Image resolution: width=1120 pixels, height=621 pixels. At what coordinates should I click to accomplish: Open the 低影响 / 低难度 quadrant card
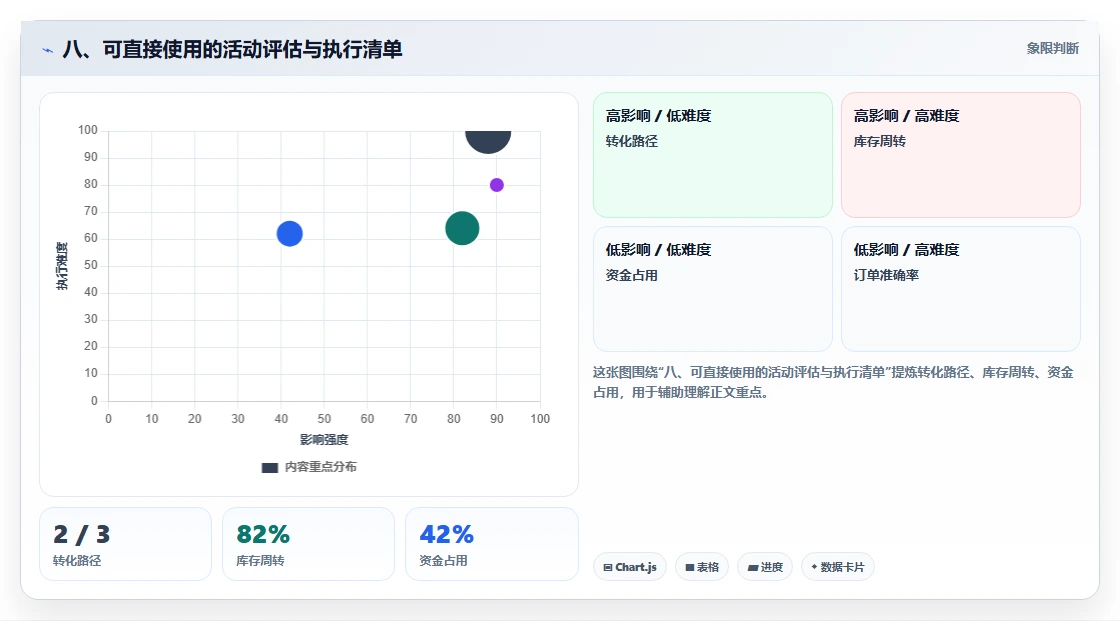[x=713, y=289]
